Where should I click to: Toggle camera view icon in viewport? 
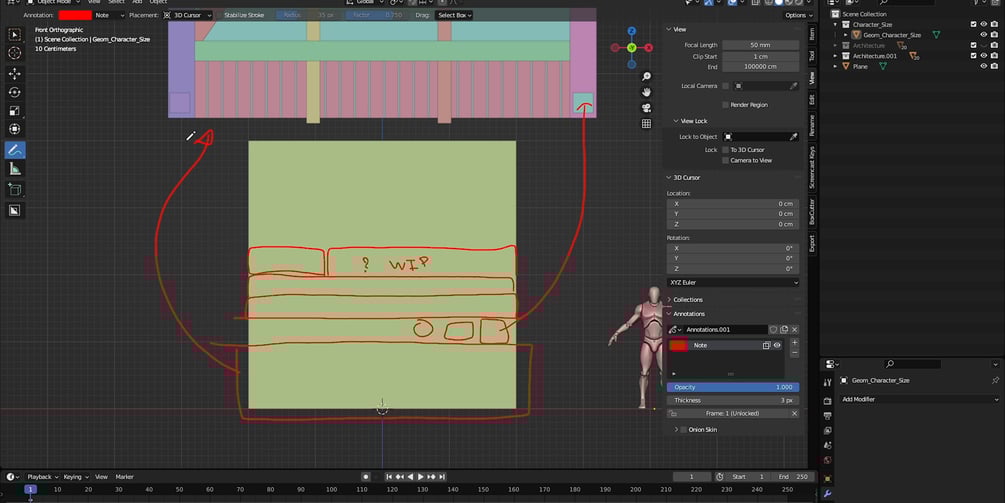(646, 108)
